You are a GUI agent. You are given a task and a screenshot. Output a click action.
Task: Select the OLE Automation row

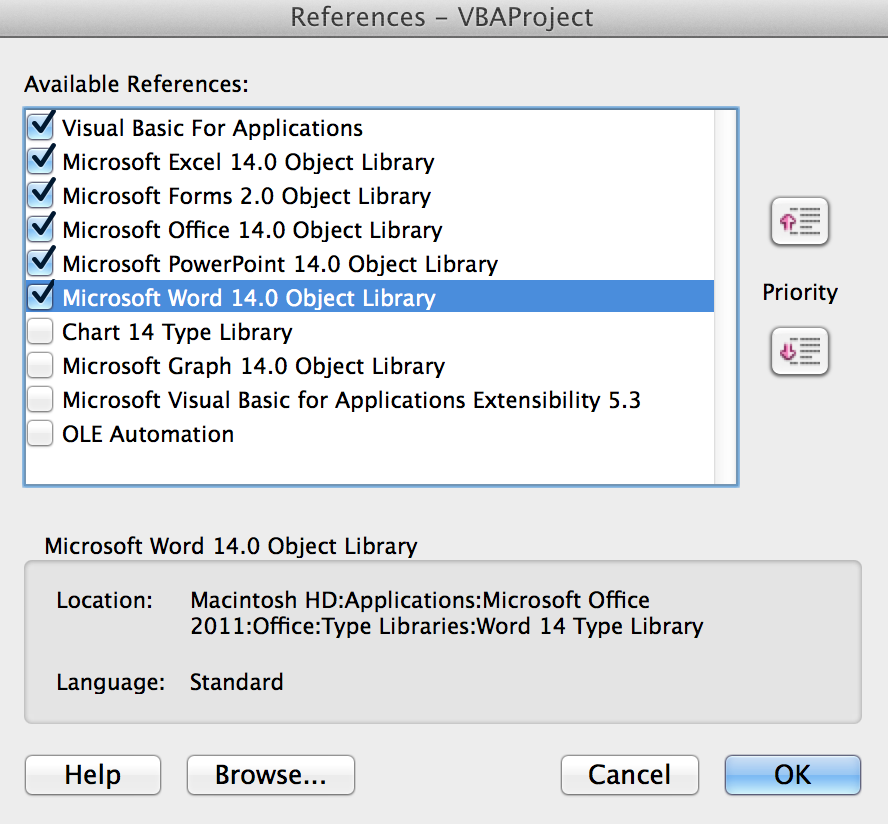(x=370, y=434)
